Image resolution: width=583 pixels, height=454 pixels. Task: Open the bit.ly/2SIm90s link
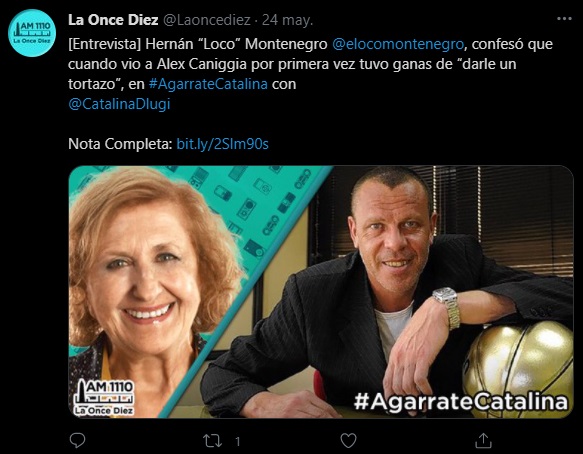(x=222, y=144)
